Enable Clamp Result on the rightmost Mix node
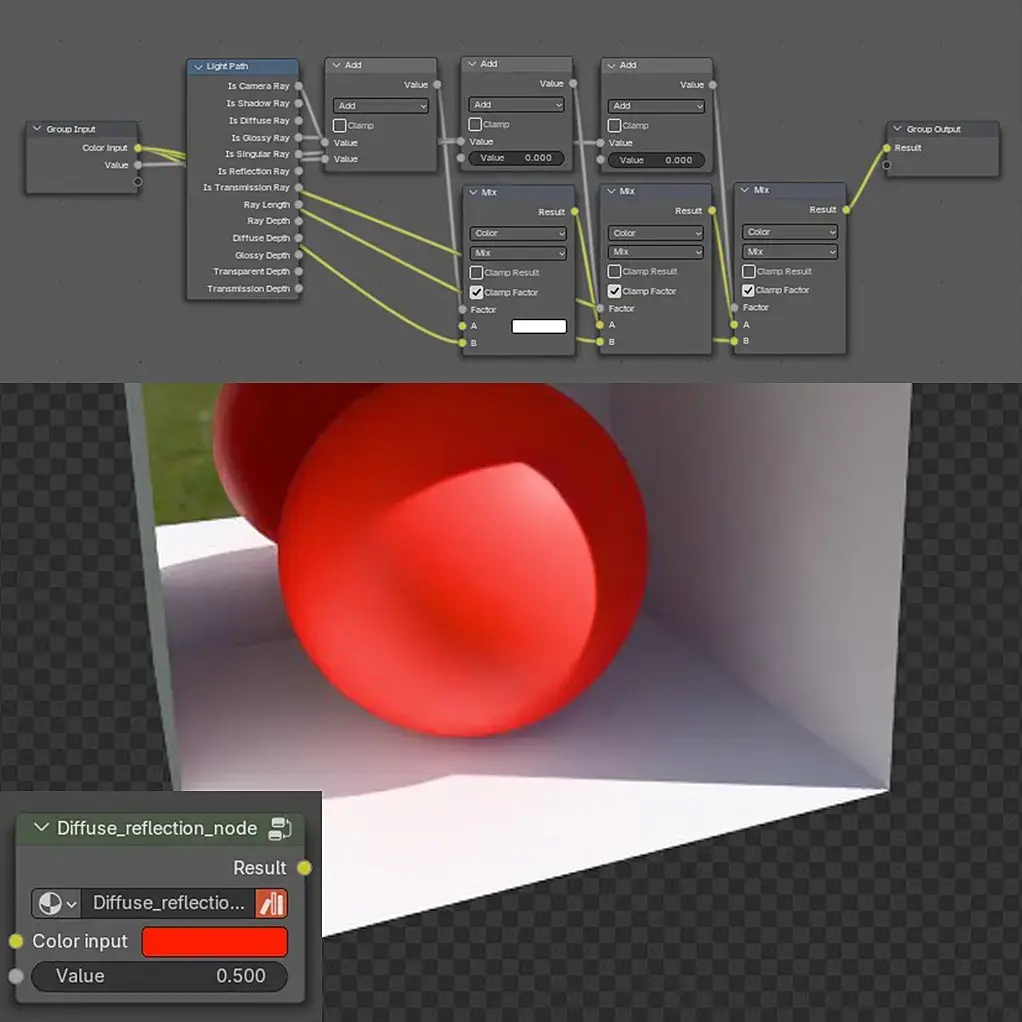 (x=748, y=271)
